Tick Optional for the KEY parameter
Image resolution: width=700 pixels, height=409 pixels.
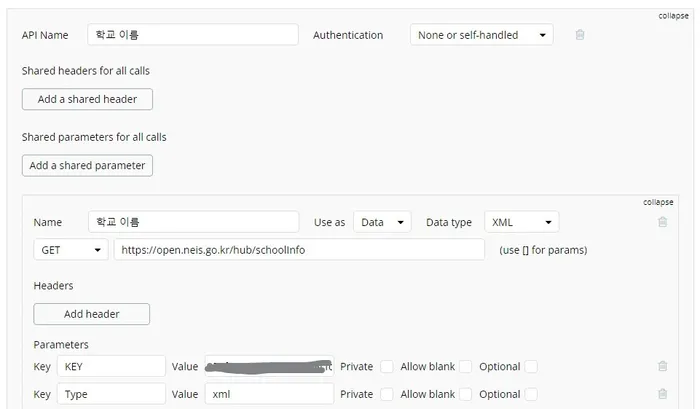tap(532, 367)
